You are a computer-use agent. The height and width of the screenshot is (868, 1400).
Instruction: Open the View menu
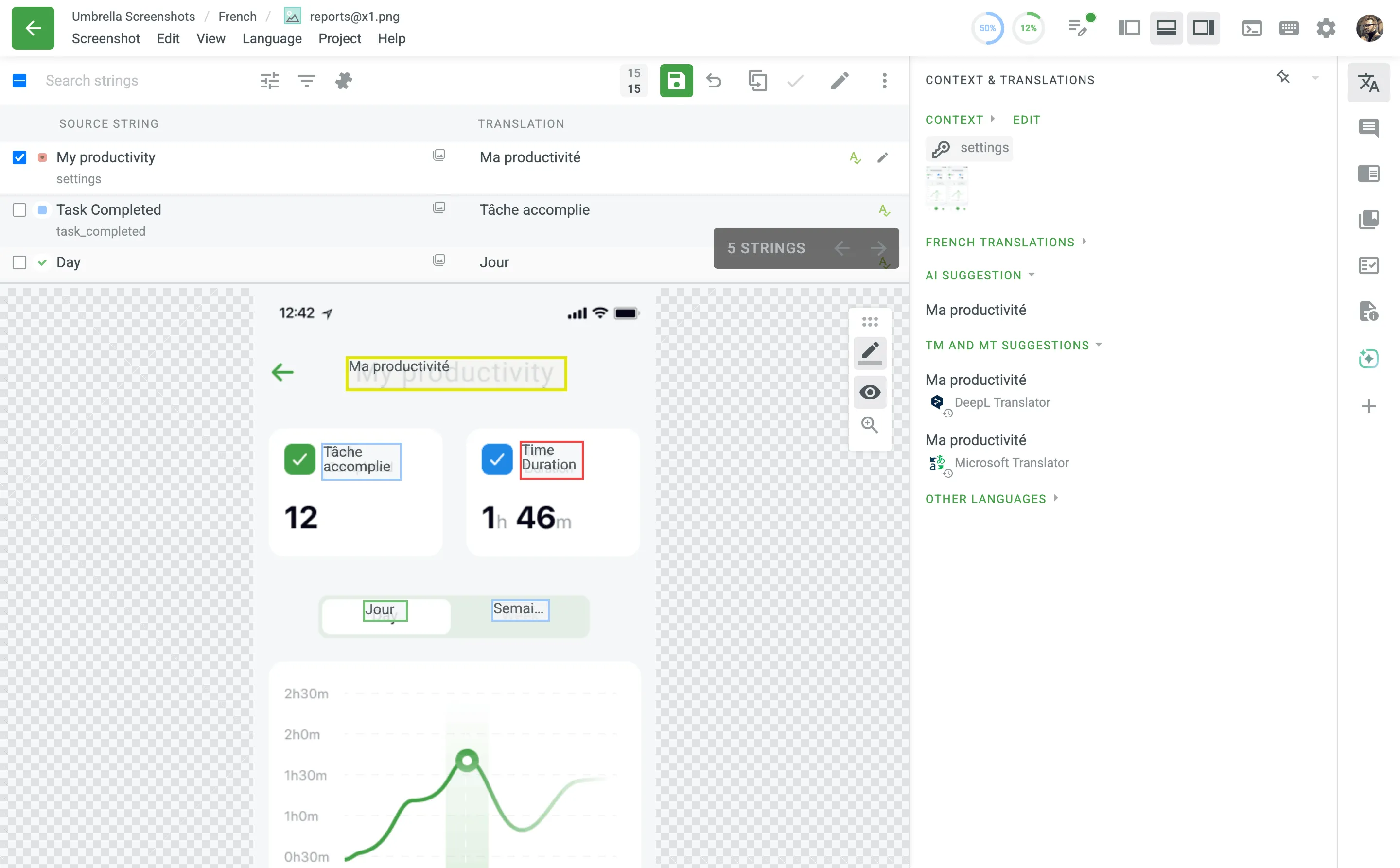[x=211, y=38]
